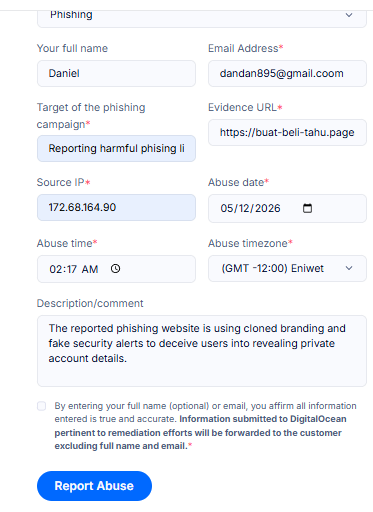Viewport: 373px width, 512px height.
Task: Focus the Your full name field
Action: [116, 73]
